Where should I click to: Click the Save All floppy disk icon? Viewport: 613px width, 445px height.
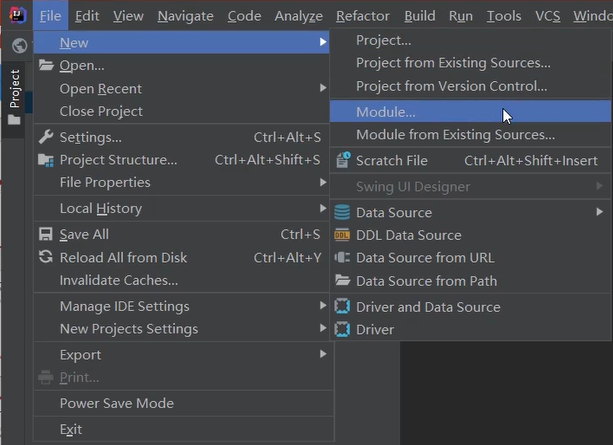tap(46, 234)
